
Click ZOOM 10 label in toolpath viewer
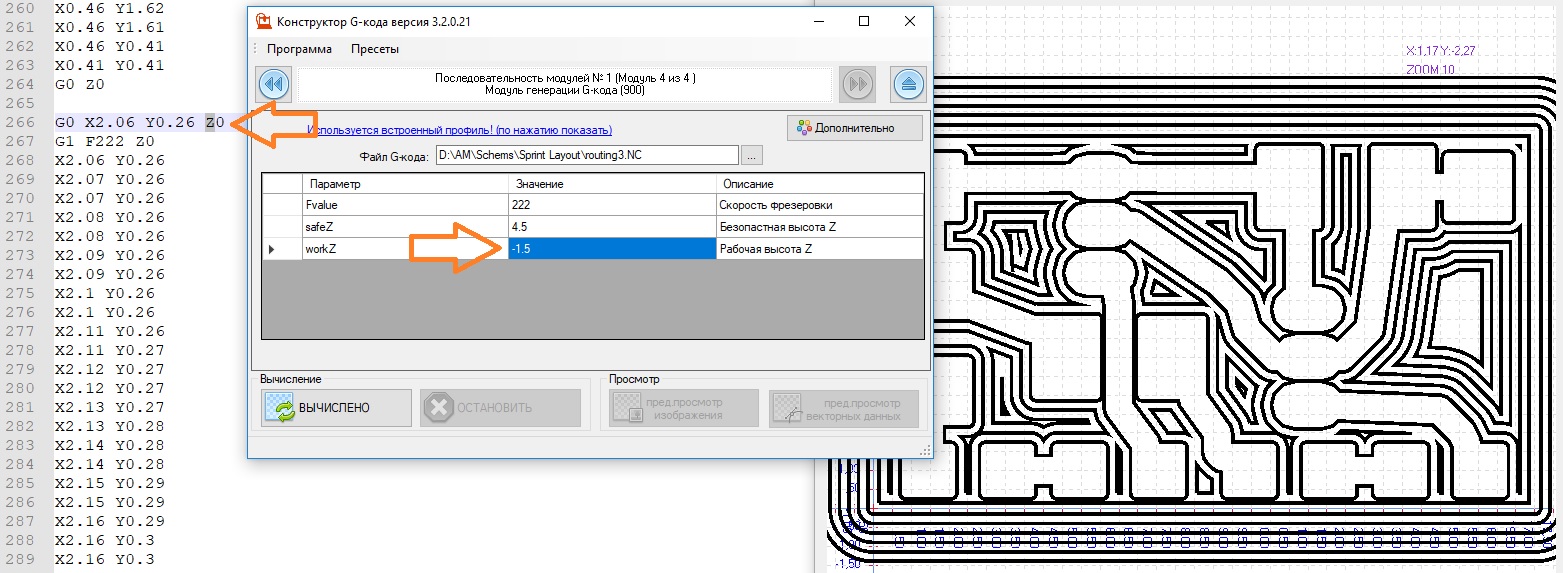(1431, 70)
